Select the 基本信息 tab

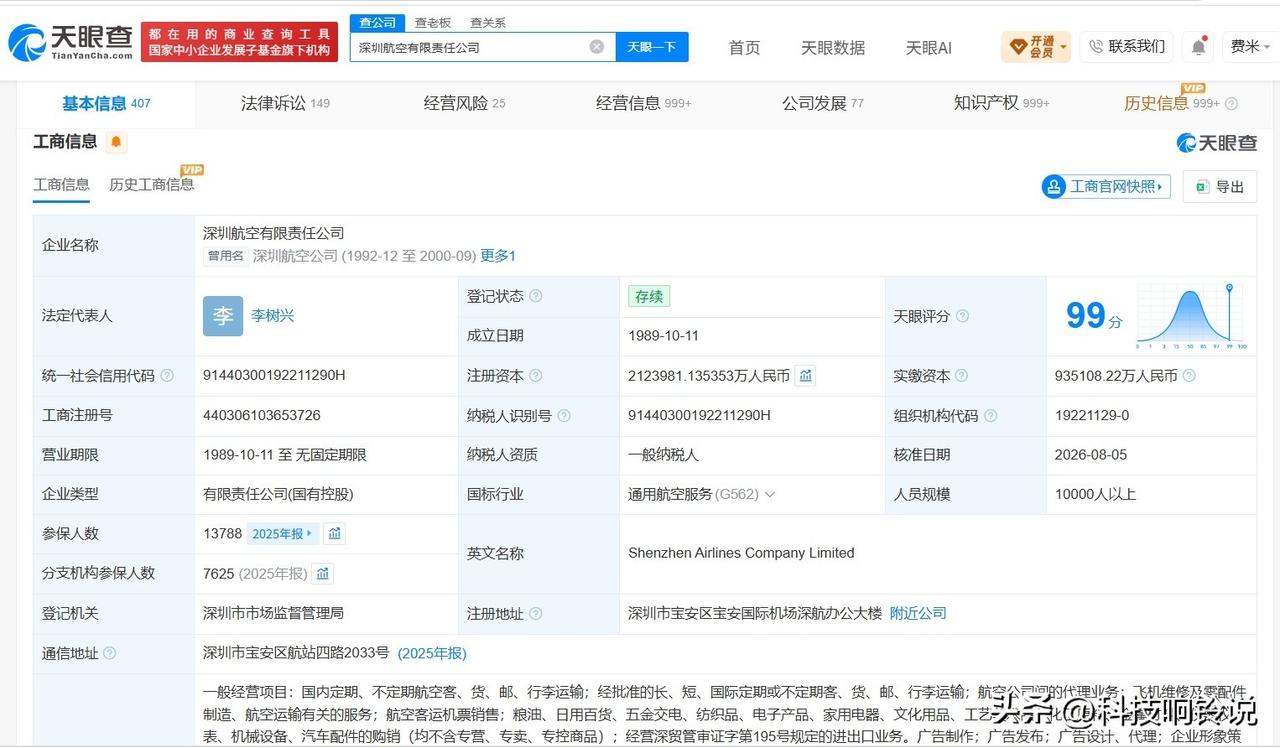[106, 103]
